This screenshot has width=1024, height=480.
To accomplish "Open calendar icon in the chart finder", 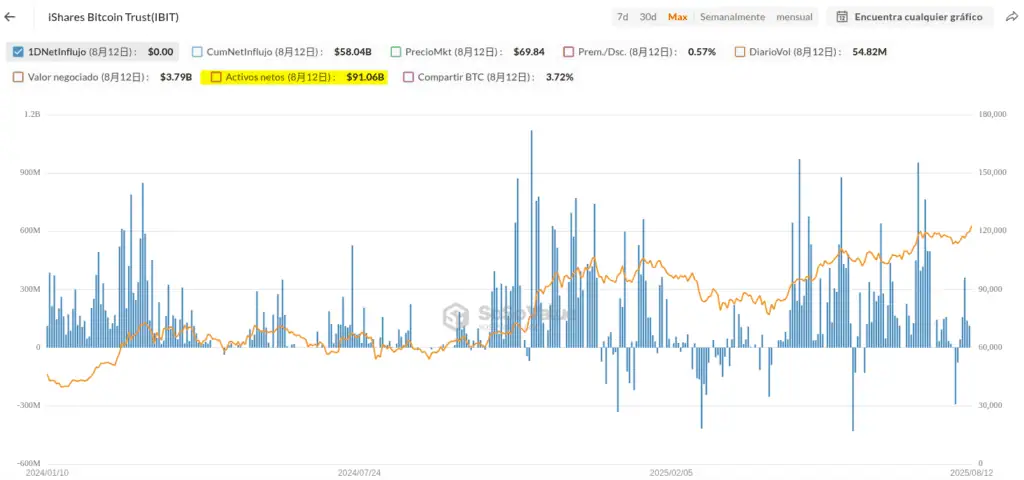I will coord(842,17).
